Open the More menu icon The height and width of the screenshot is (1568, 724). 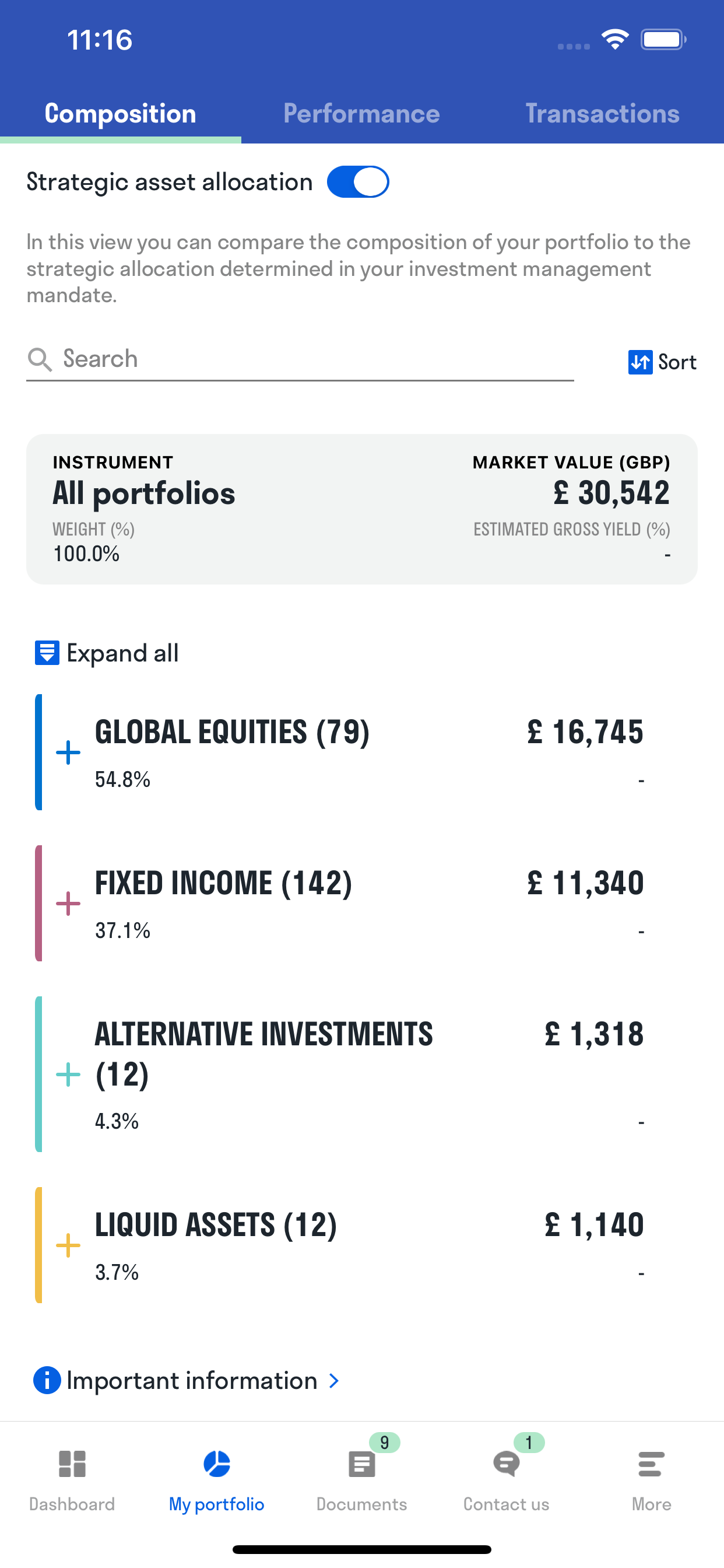651,1464
